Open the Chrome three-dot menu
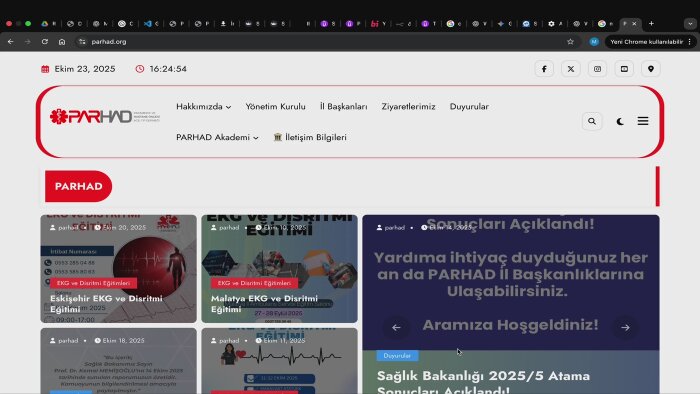700x394 pixels. 690,41
